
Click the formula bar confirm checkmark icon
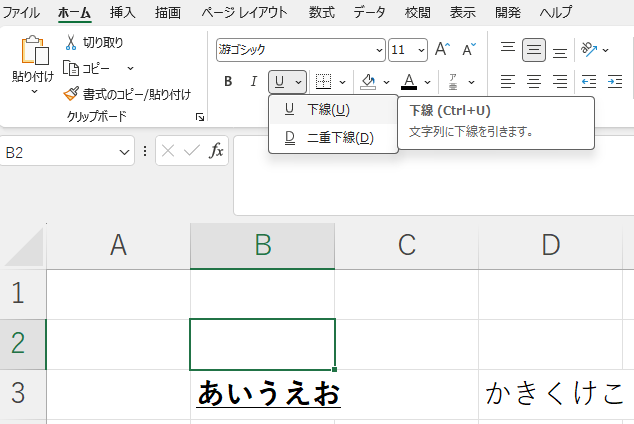coord(192,151)
